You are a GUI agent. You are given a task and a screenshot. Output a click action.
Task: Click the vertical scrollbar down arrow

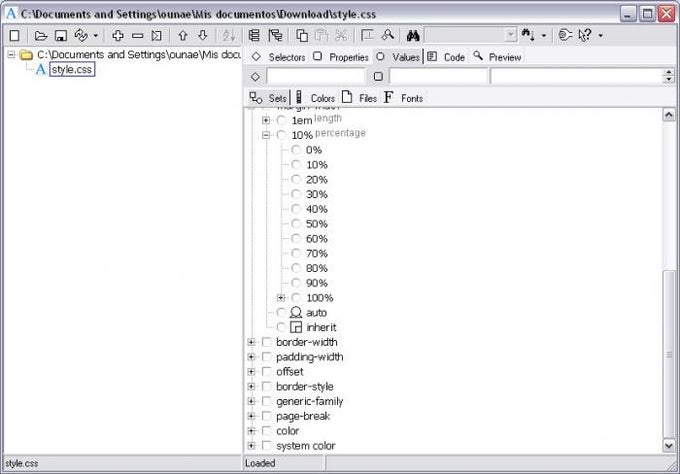[669, 445]
